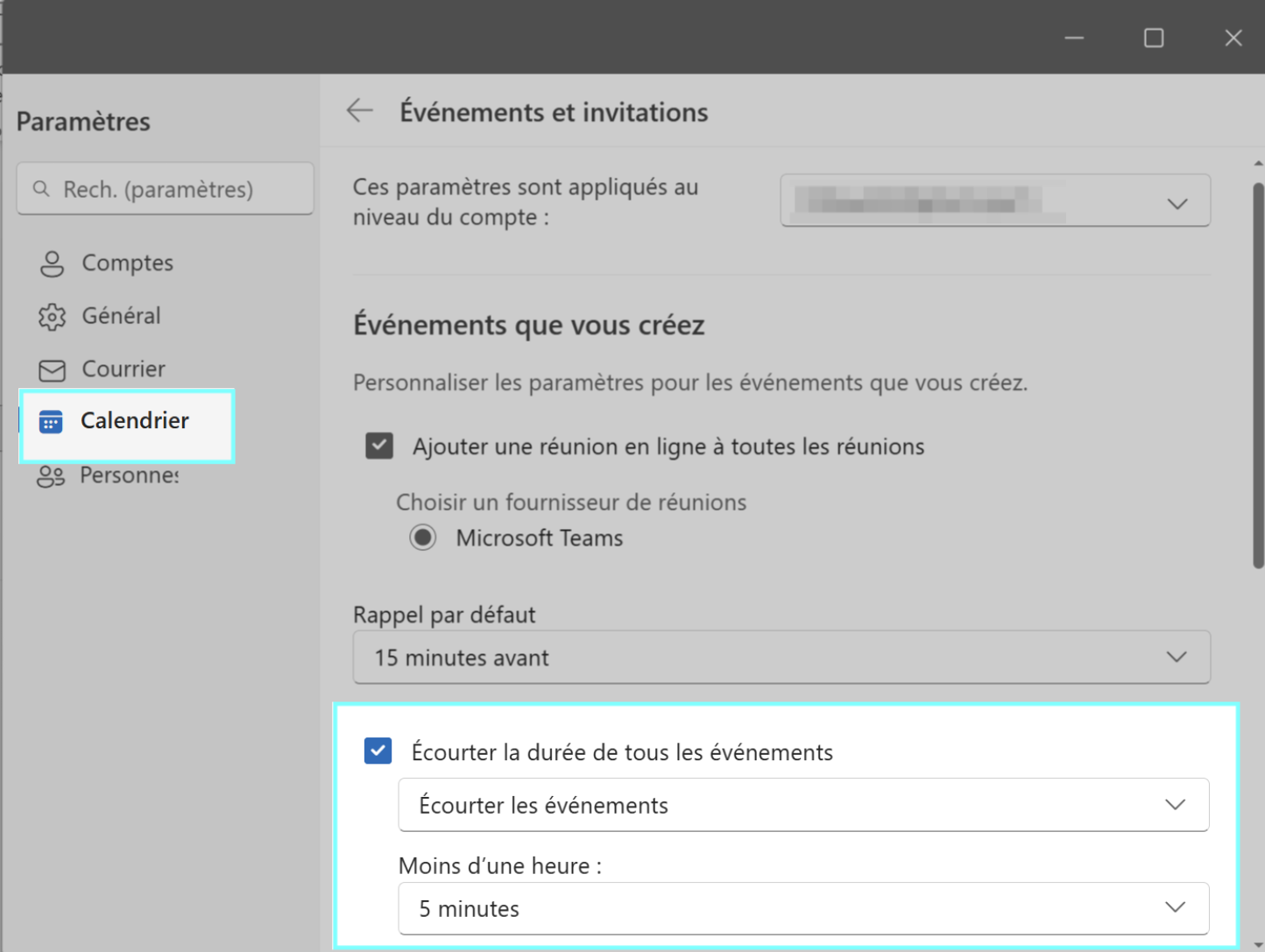Open the Comptes settings section
The image size is (1265, 952).
click(x=127, y=264)
